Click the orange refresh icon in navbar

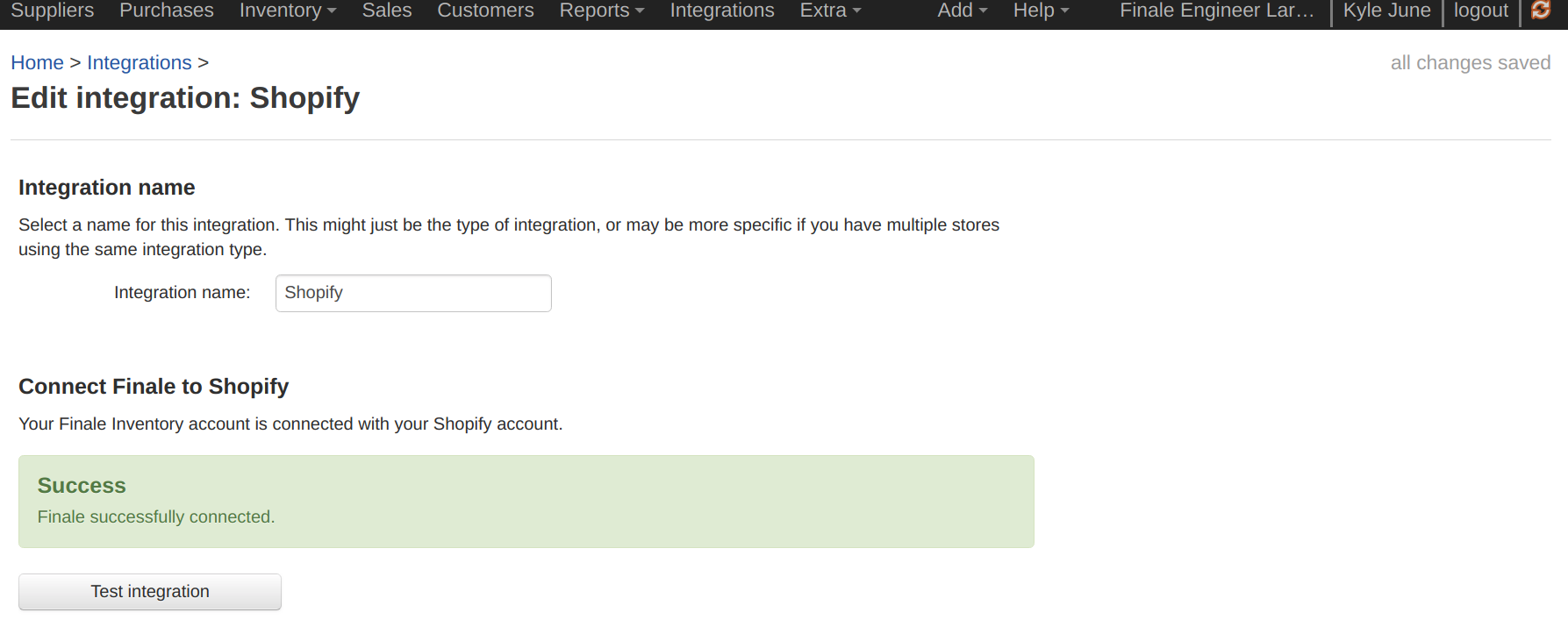1541,10
